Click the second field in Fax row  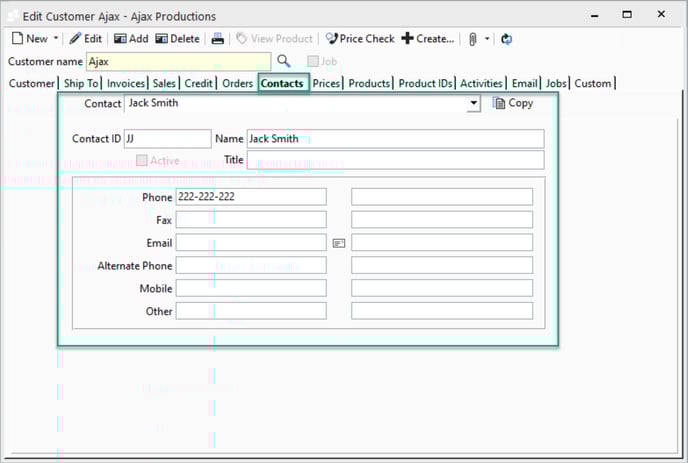pos(442,219)
